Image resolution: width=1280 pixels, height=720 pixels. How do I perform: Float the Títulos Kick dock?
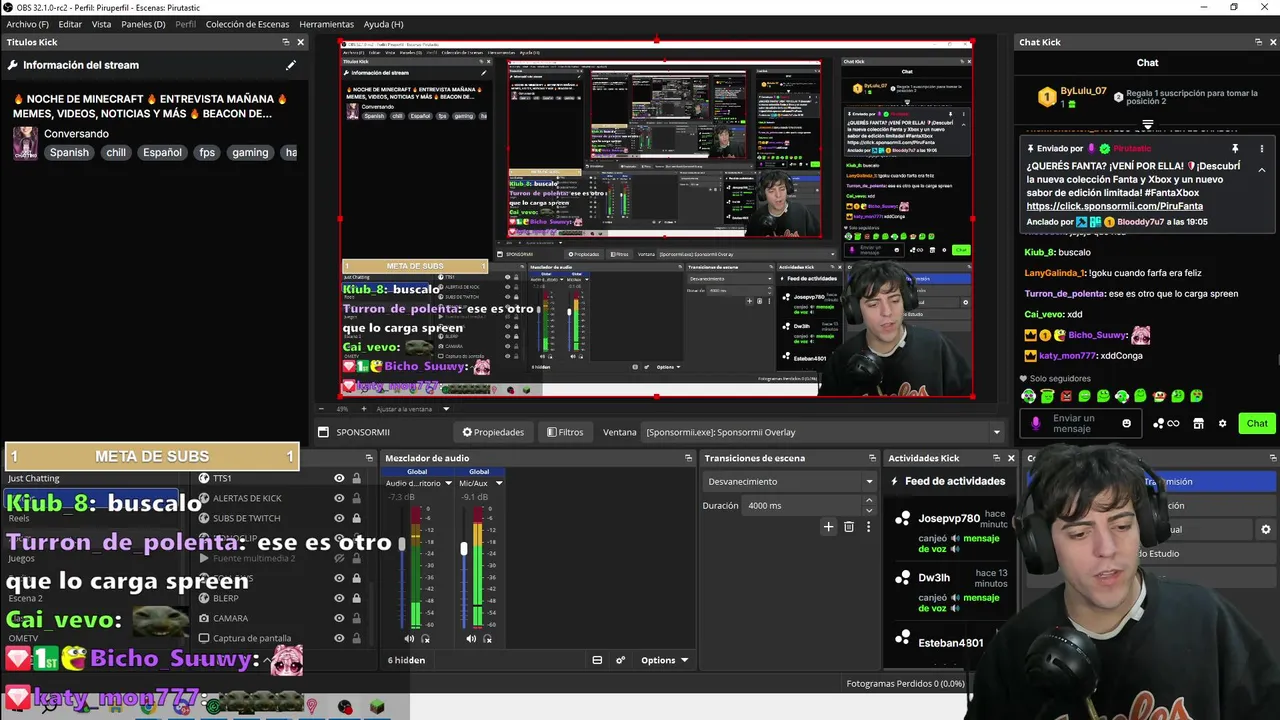click(285, 42)
